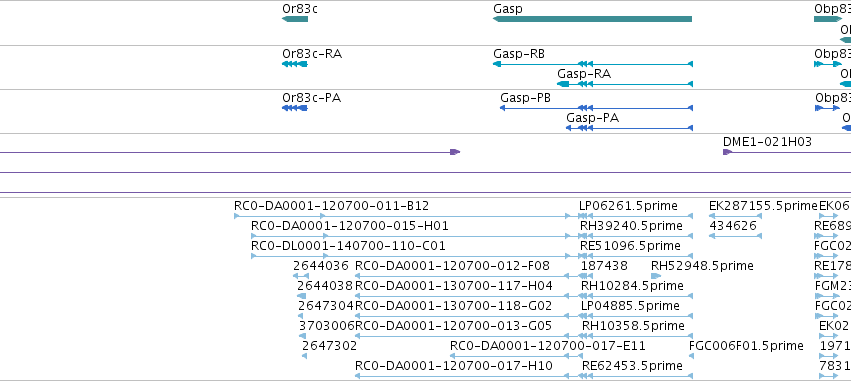The image size is (851, 381).
Task: Click the Or83c-RA transcript arrows
Action: coord(295,64)
